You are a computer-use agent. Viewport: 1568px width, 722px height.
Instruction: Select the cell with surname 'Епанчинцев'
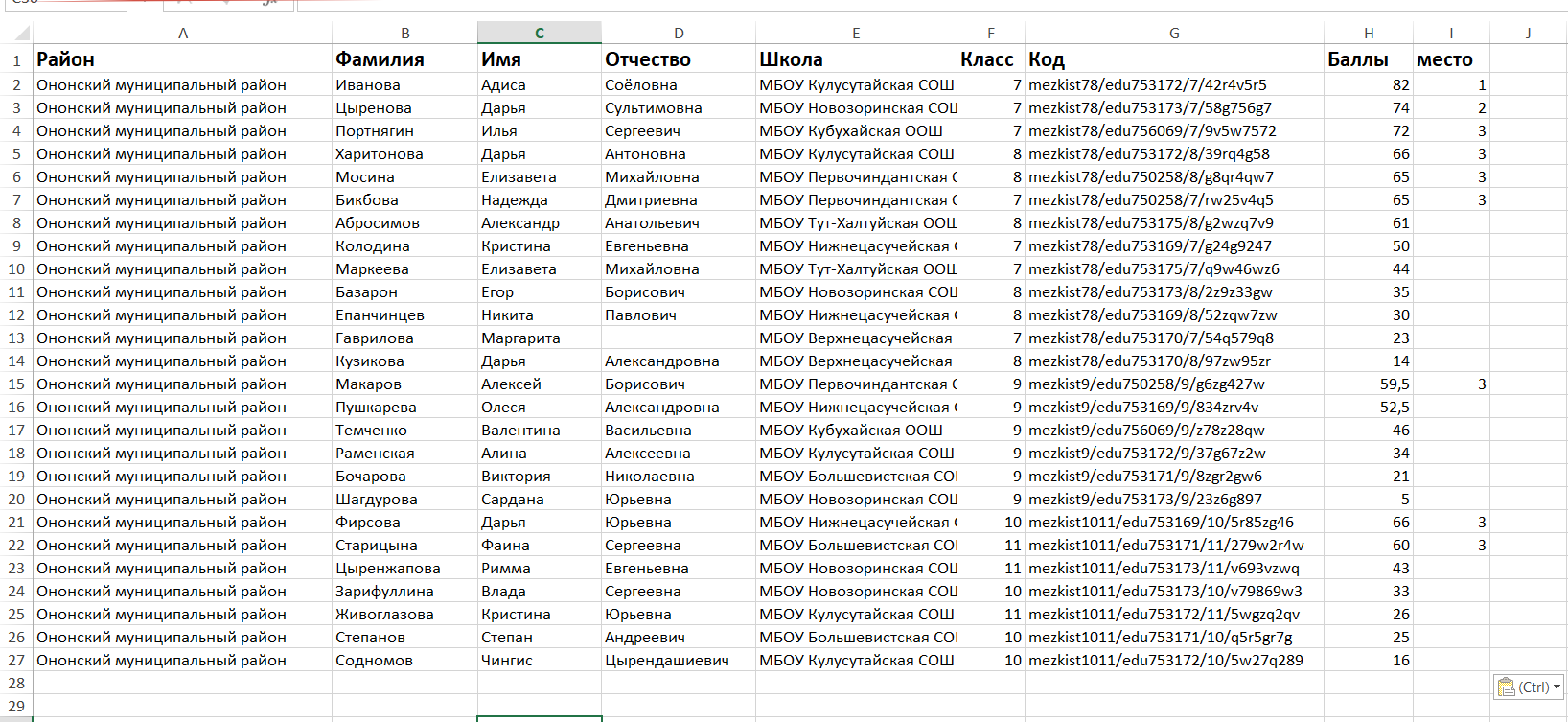point(405,314)
